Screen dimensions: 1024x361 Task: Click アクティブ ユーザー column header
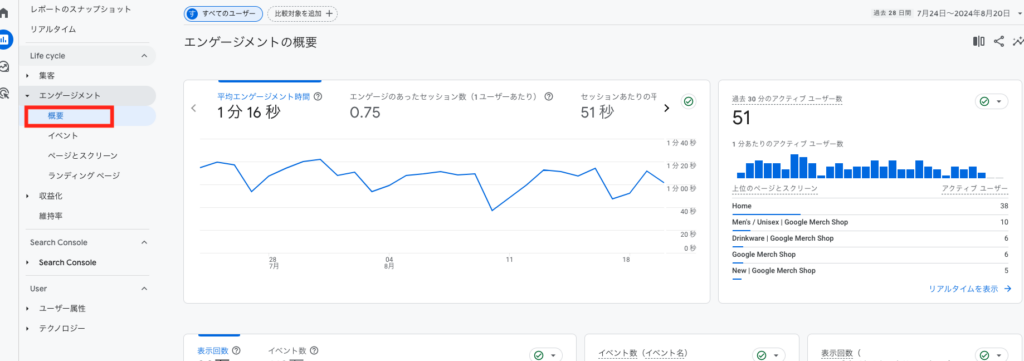click(975, 189)
